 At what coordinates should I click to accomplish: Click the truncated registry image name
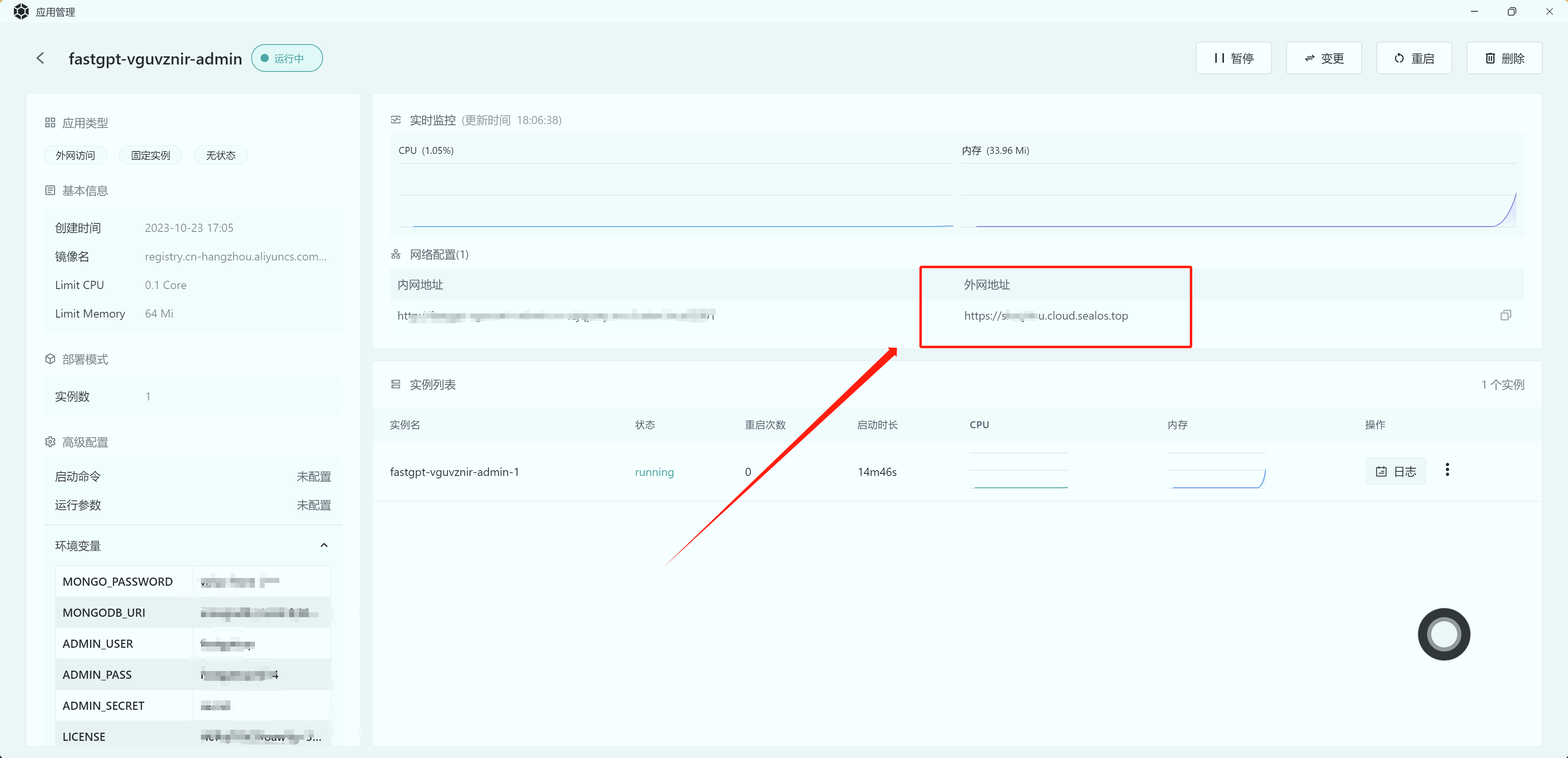(x=236, y=257)
